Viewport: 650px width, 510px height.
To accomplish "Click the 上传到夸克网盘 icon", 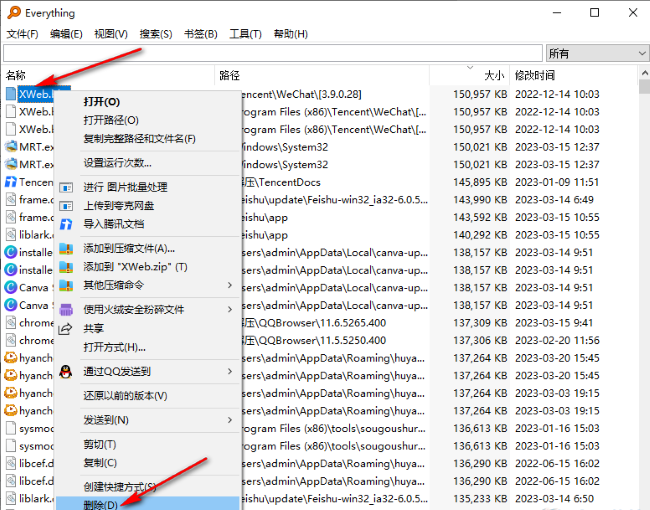I will pyautogui.click(x=67, y=205).
